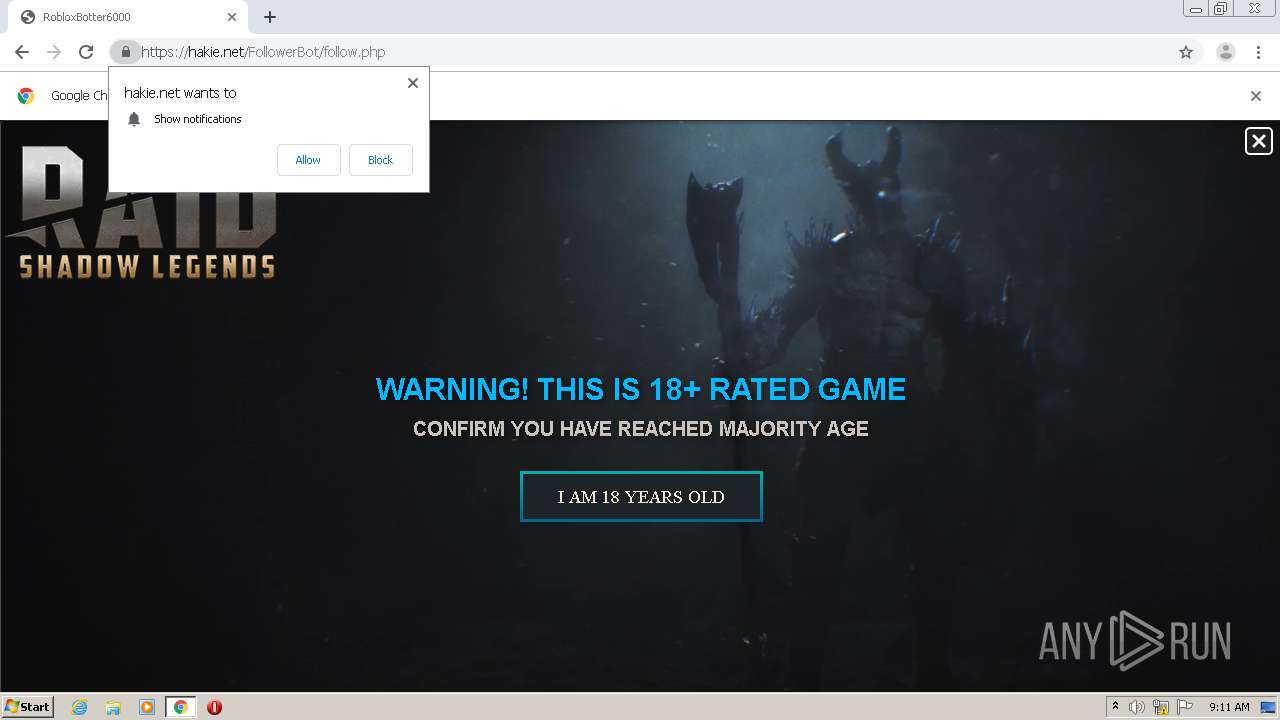Click the padlock site info icon
The width and height of the screenshot is (1280, 720).
tap(125, 52)
